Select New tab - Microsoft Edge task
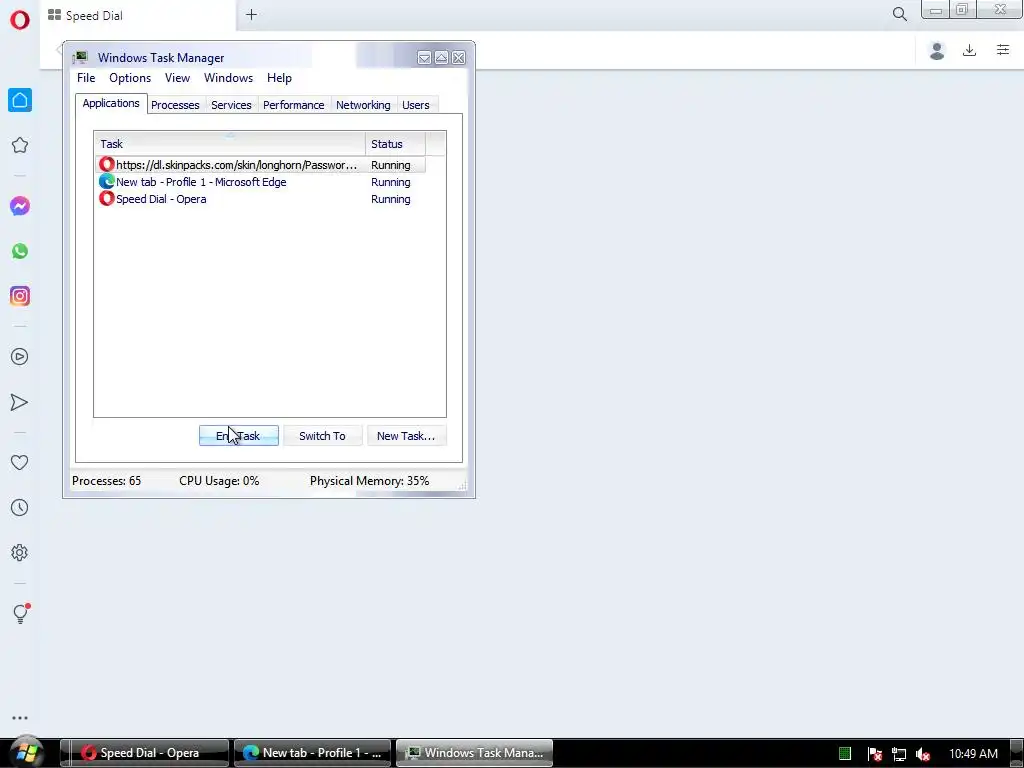Screen dimensions: 1024x768 pos(261,182)
